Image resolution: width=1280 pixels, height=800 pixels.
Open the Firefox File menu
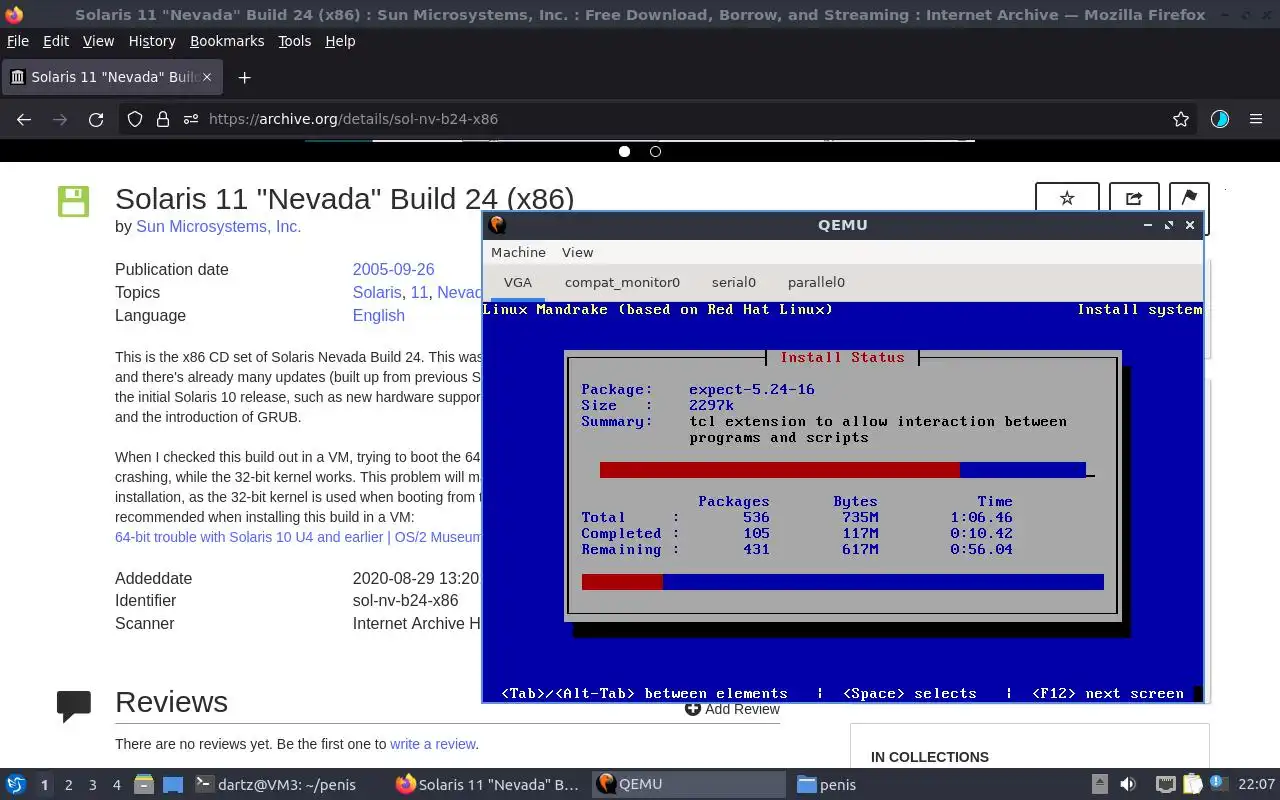tap(17, 41)
